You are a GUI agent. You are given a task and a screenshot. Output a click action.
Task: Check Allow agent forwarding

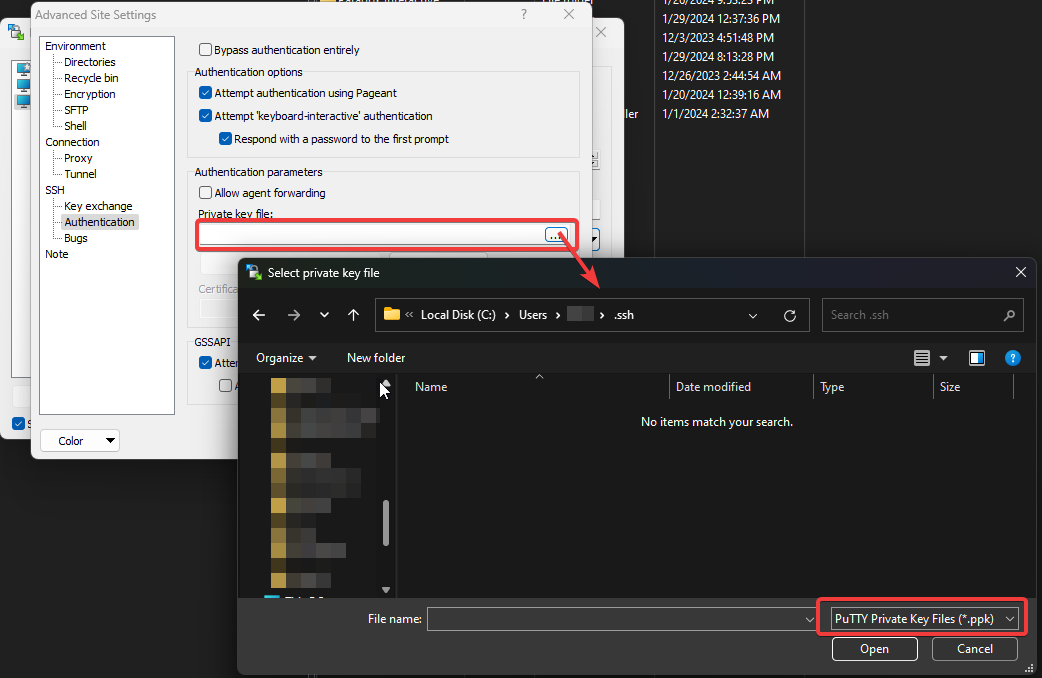pos(206,193)
